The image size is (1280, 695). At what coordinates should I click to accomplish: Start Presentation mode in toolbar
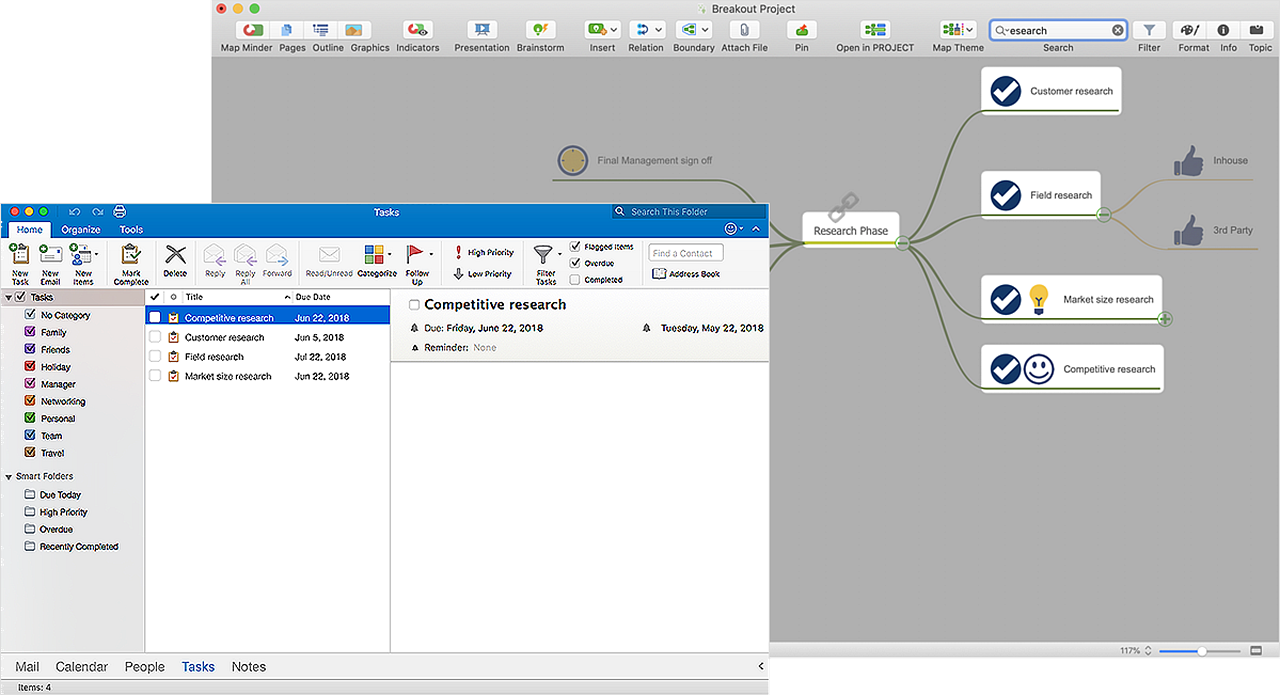point(481,31)
